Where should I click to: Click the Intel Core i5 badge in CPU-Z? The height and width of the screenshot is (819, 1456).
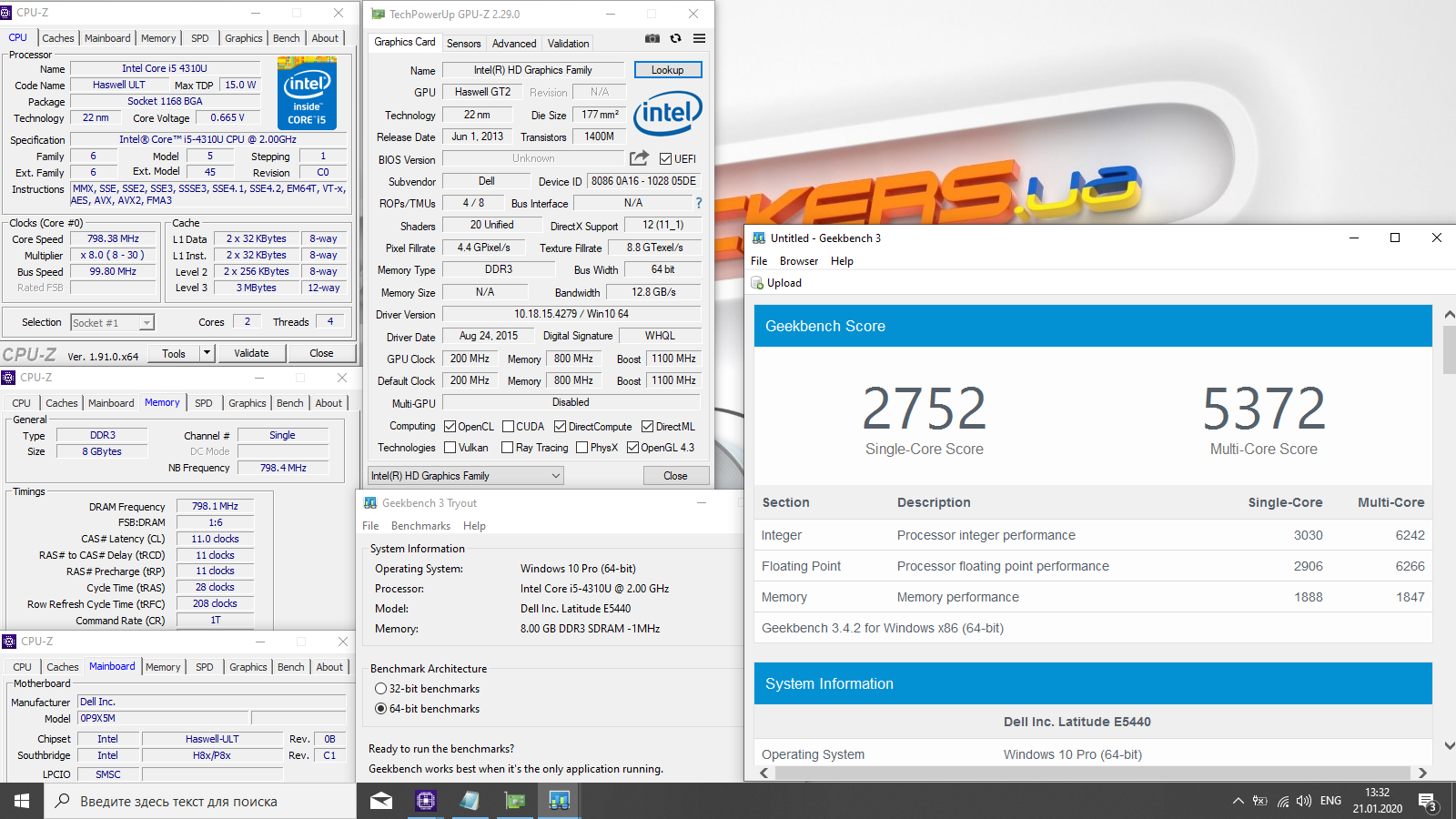point(307,94)
